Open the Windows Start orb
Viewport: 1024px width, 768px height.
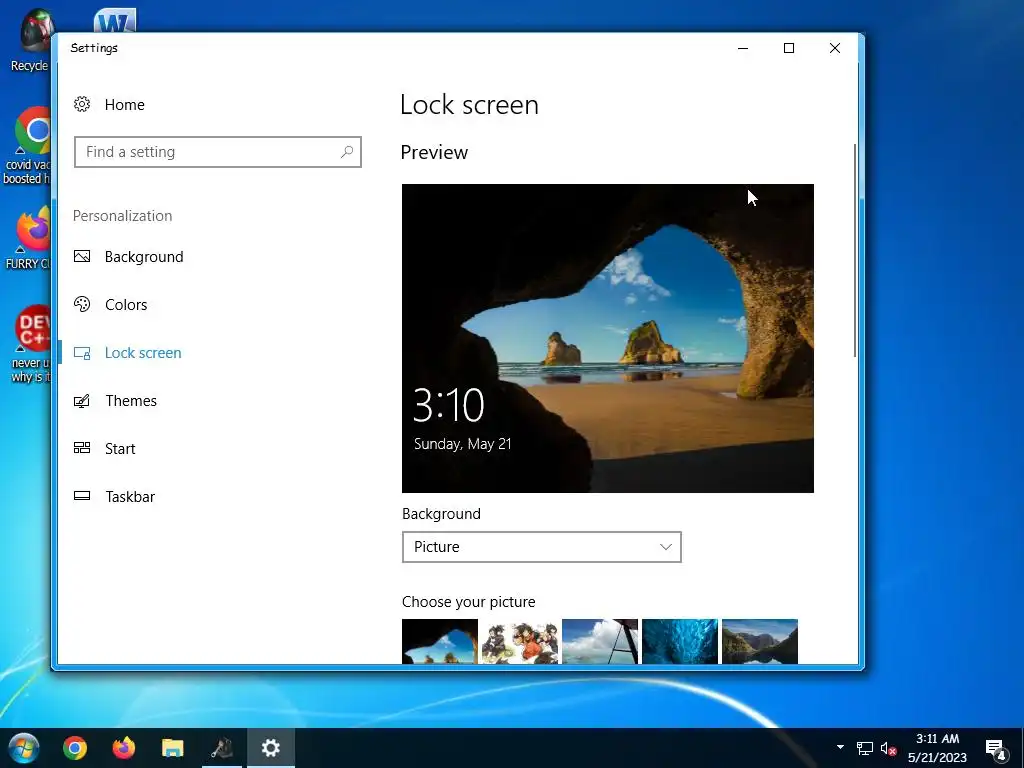click(24, 748)
